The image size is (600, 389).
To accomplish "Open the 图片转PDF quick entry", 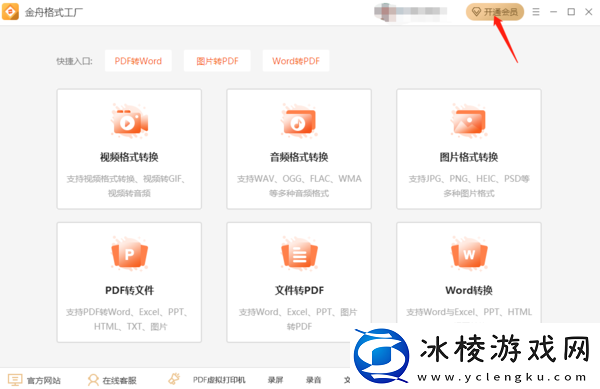I will point(217,61).
